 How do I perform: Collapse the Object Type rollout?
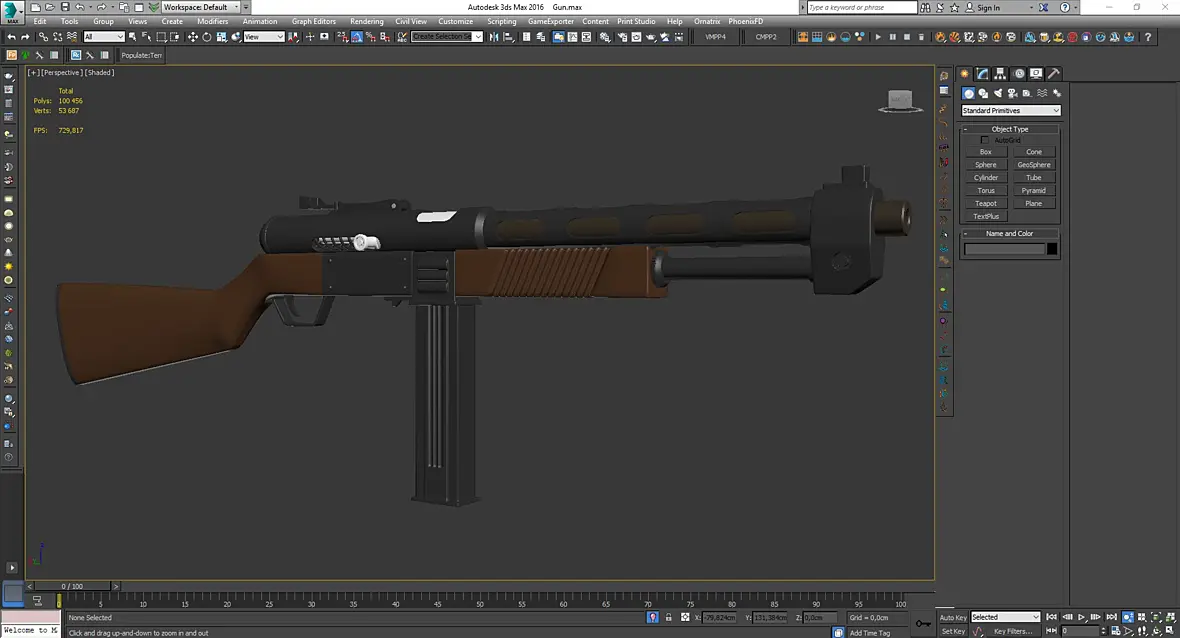point(1010,129)
